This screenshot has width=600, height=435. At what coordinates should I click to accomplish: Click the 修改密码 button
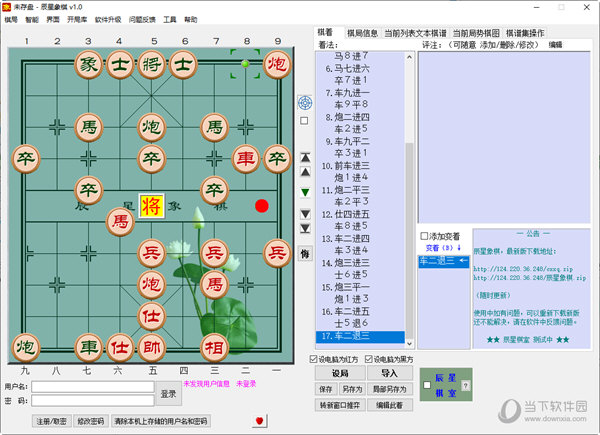point(91,421)
